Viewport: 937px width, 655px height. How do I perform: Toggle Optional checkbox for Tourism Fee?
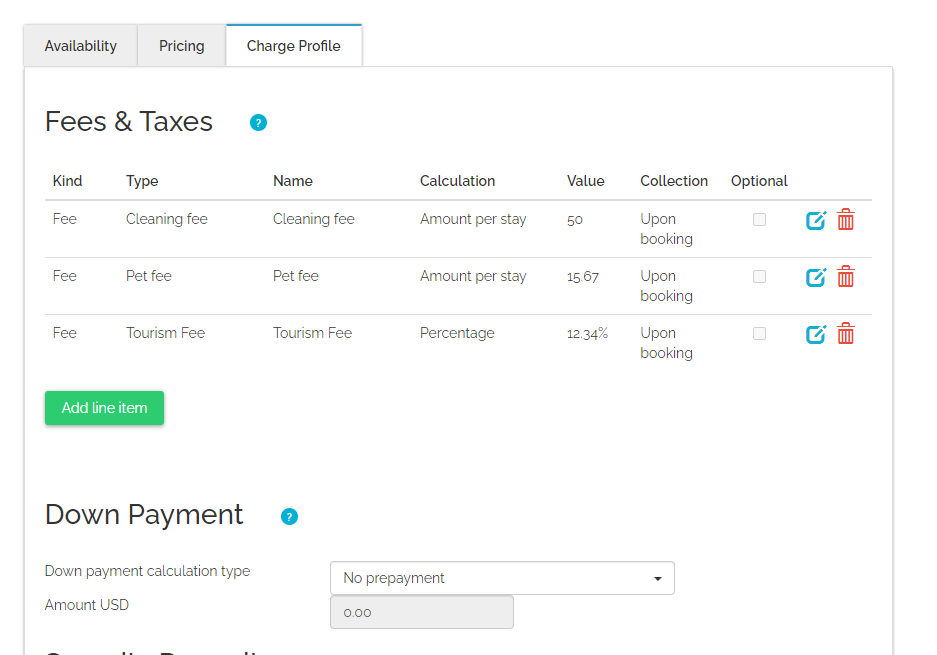(x=759, y=333)
